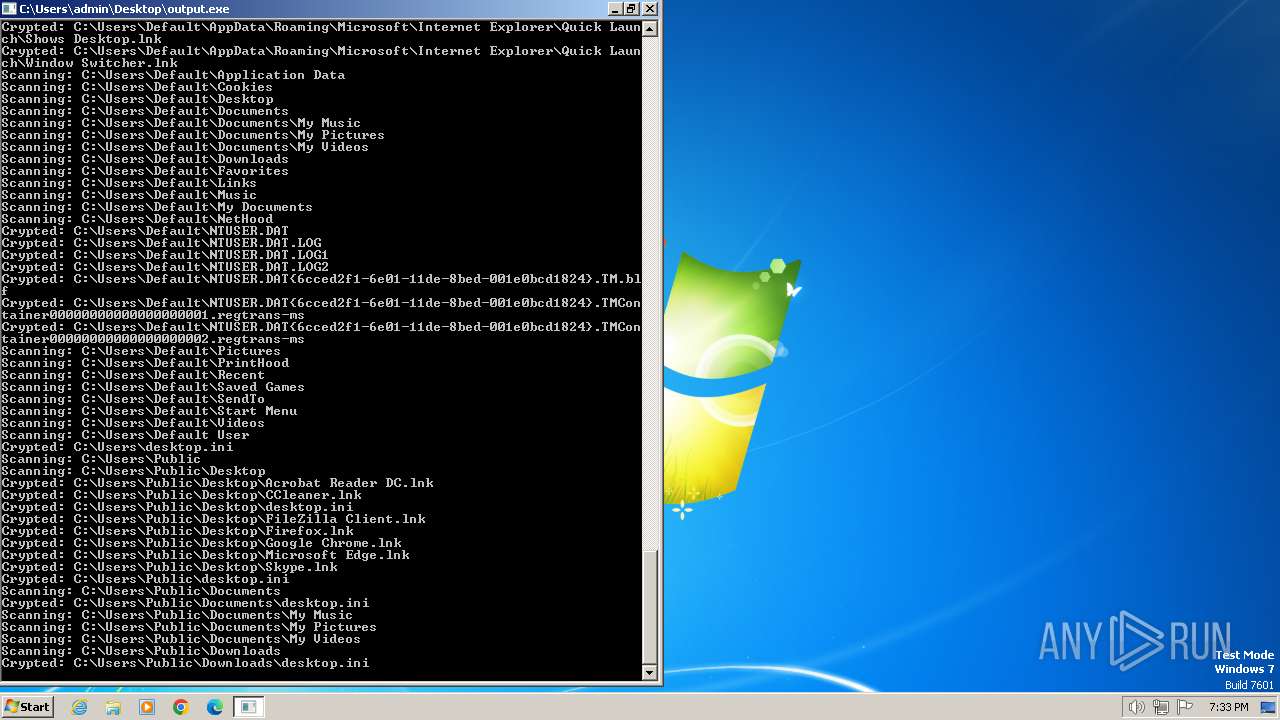Open the network tray icon
1280x720 pixels.
1161,707
